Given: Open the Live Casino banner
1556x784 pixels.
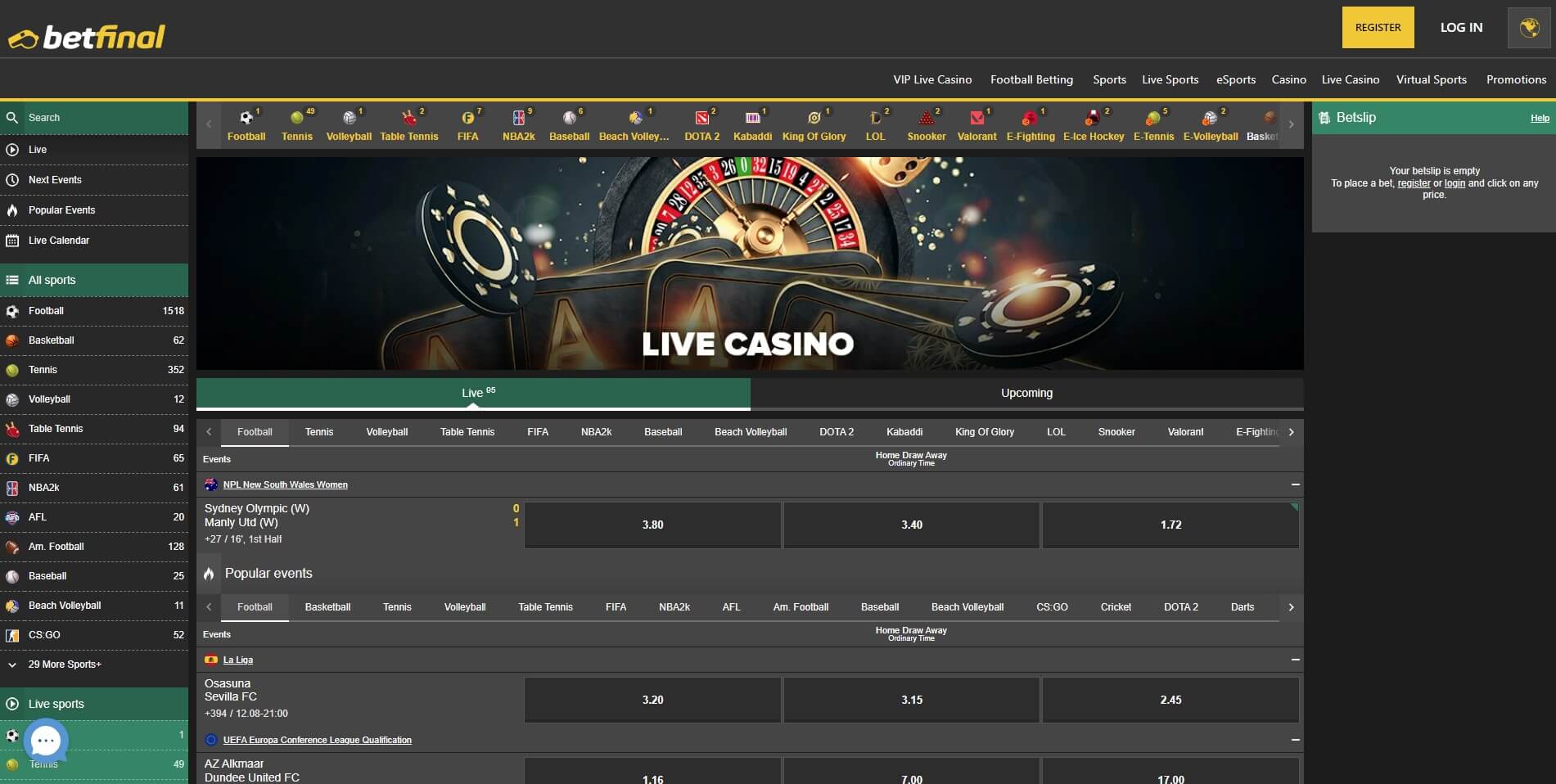Looking at the screenshot, I should (750, 264).
